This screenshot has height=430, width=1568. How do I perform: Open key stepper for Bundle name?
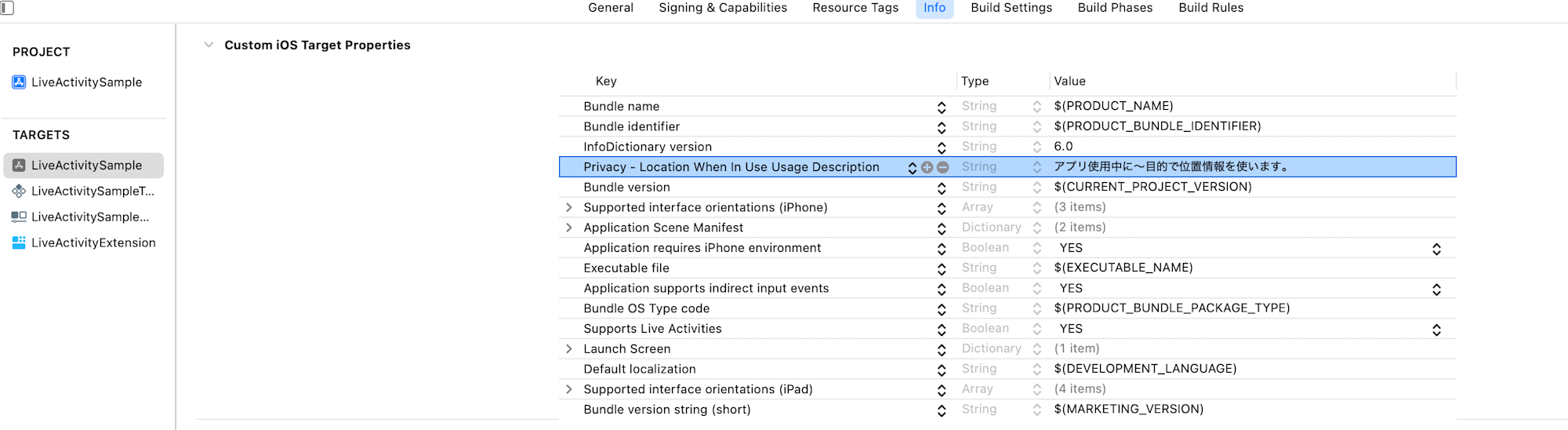coord(942,107)
